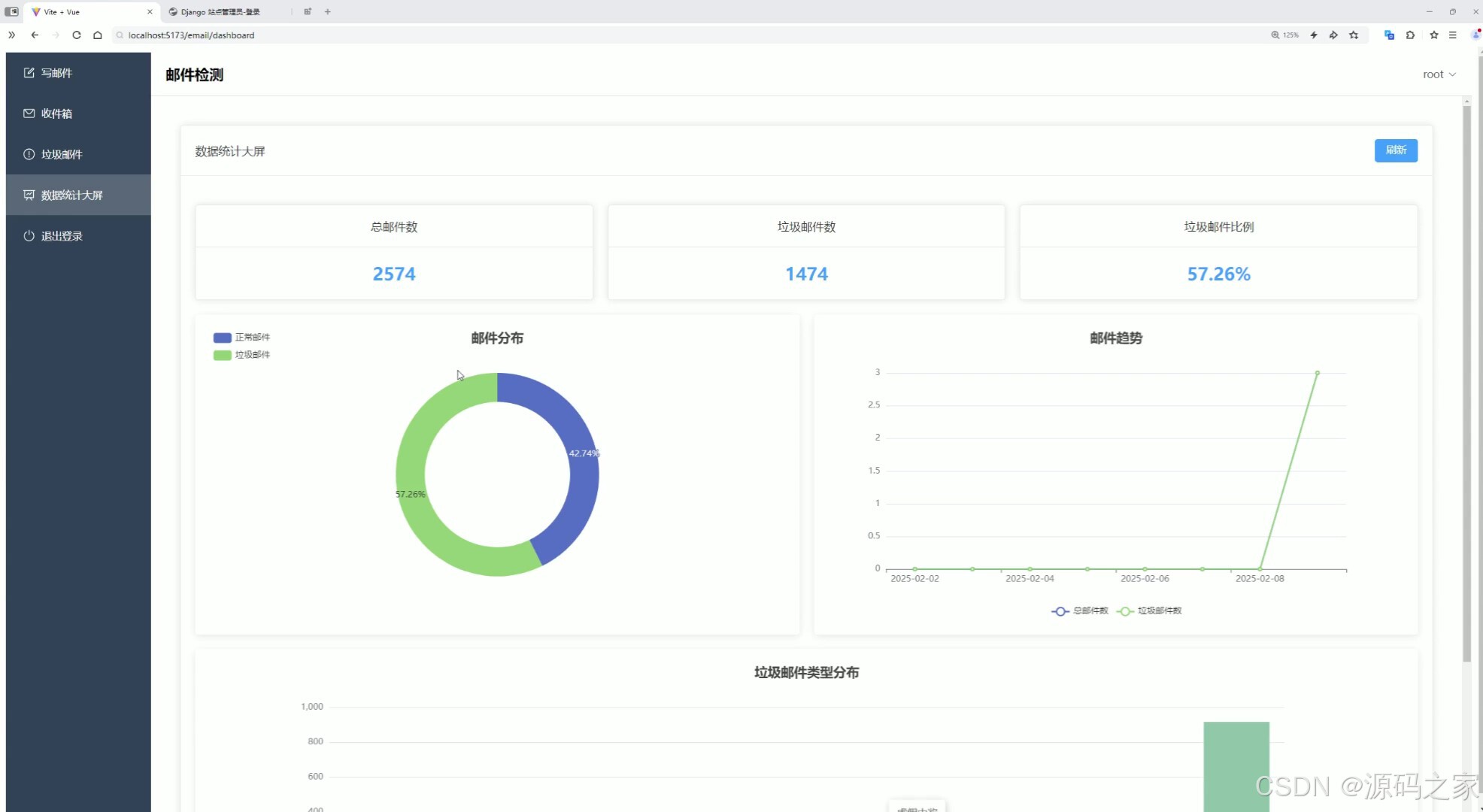Click the logout power icon
The width and height of the screenshot is (1483, 812).
29,236
